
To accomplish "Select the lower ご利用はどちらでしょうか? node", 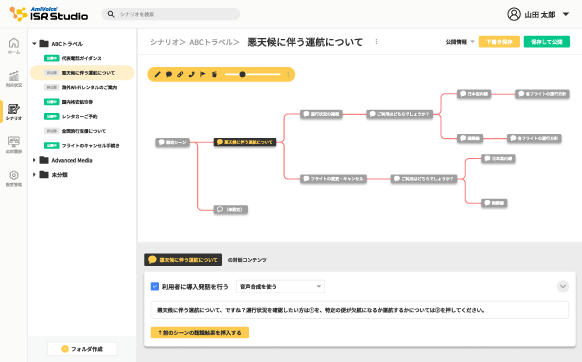I will click(424, 179).
